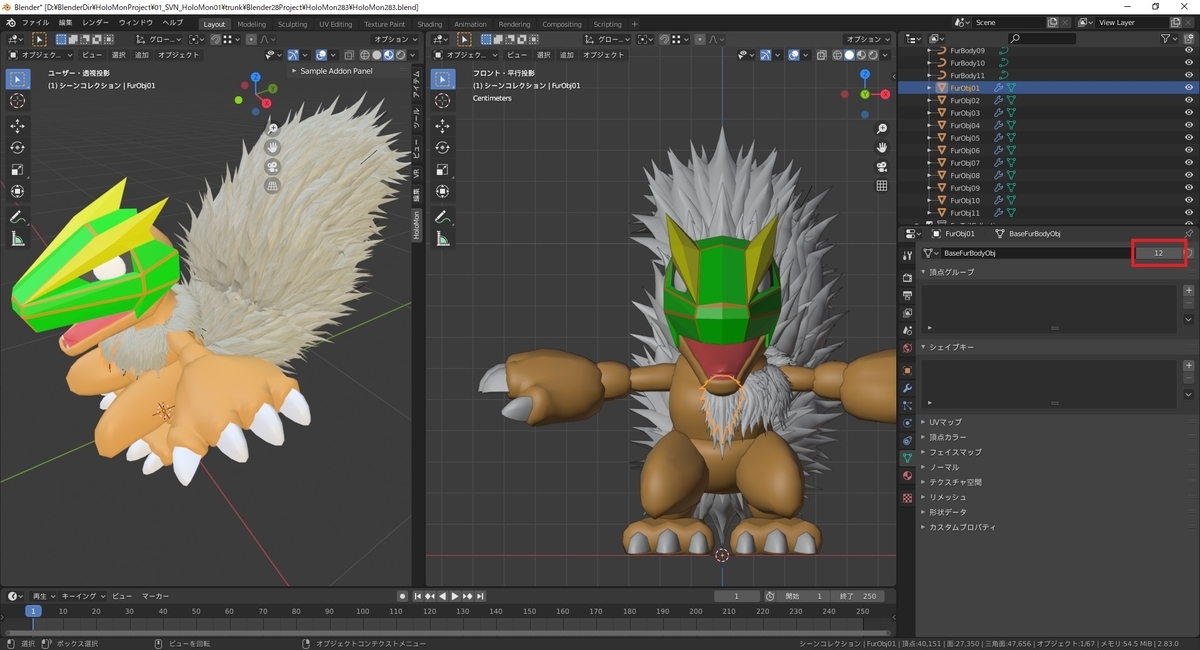
Task: Open the Particles properties tab
Action: pyautogui.click(x=907, y=405)
